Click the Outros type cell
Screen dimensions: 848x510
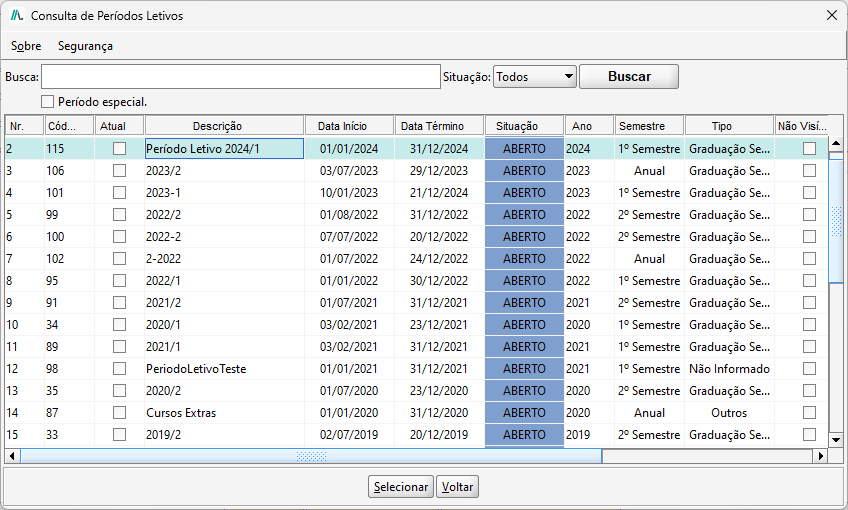(729, 413)
